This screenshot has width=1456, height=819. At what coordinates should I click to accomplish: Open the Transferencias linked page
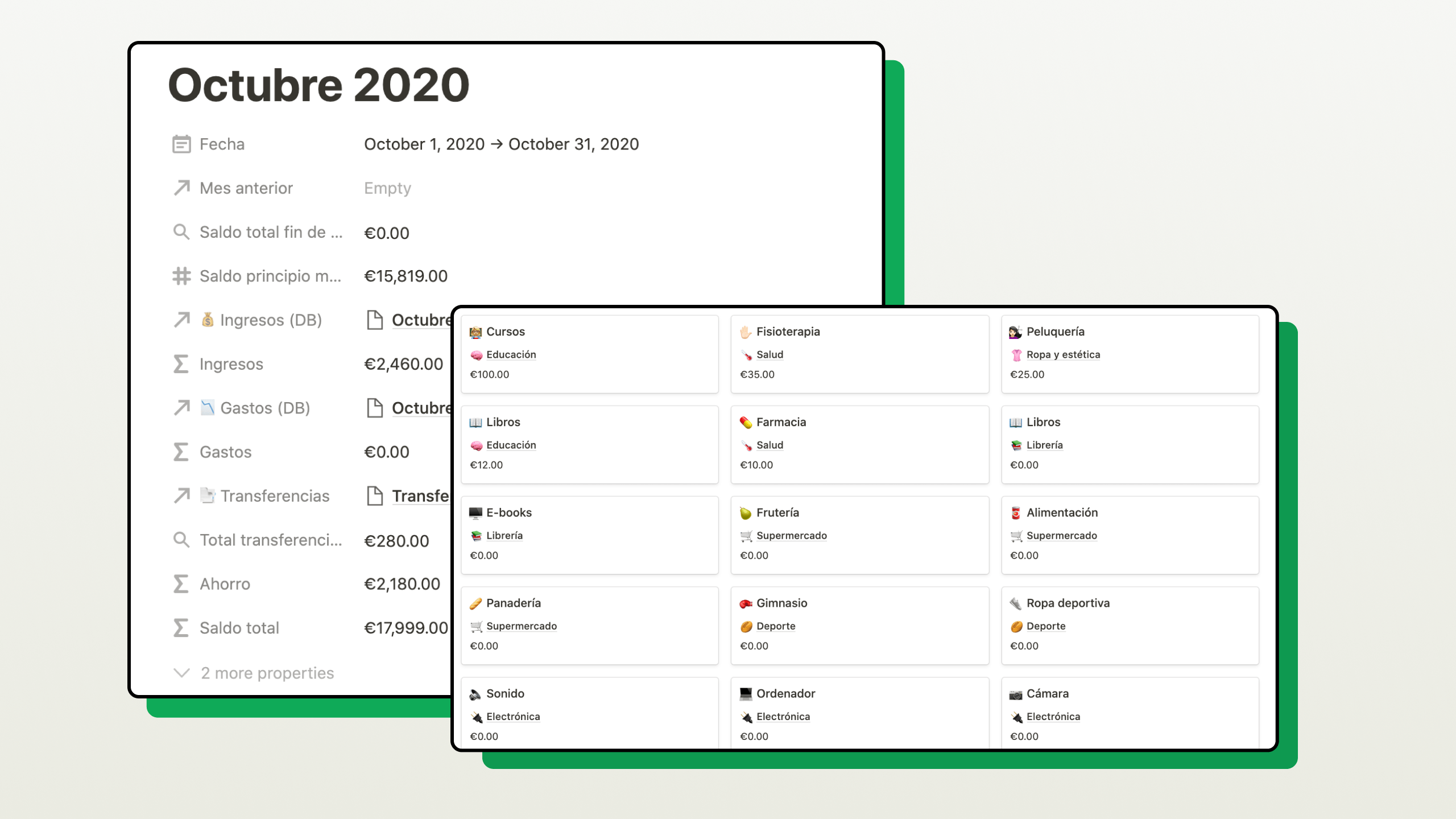tap(420, 496)
